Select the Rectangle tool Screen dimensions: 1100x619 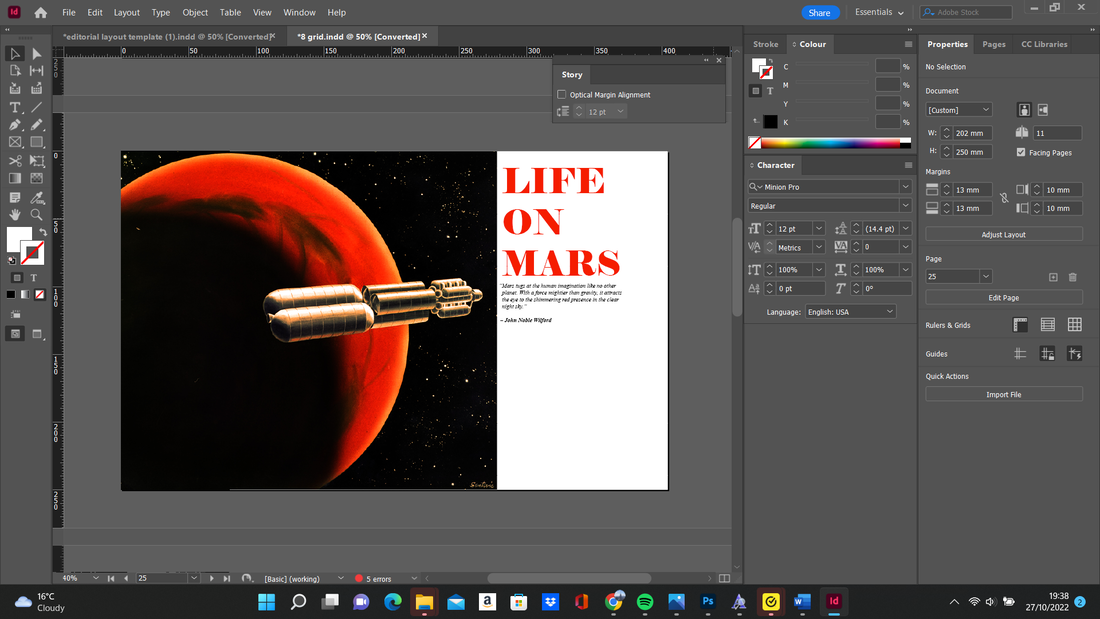coord(36,142)
